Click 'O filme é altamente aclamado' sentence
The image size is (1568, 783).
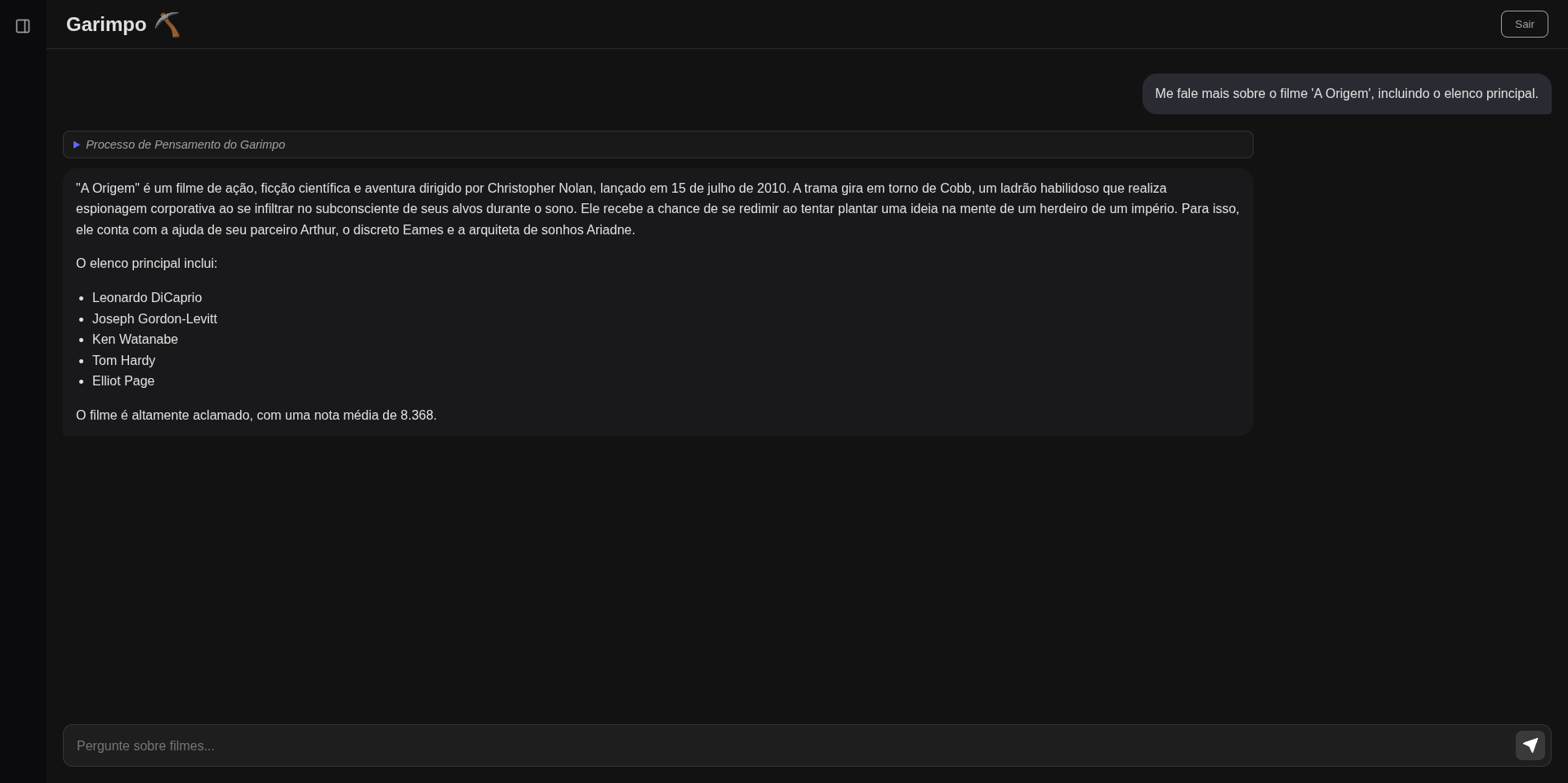click(164, 416)
